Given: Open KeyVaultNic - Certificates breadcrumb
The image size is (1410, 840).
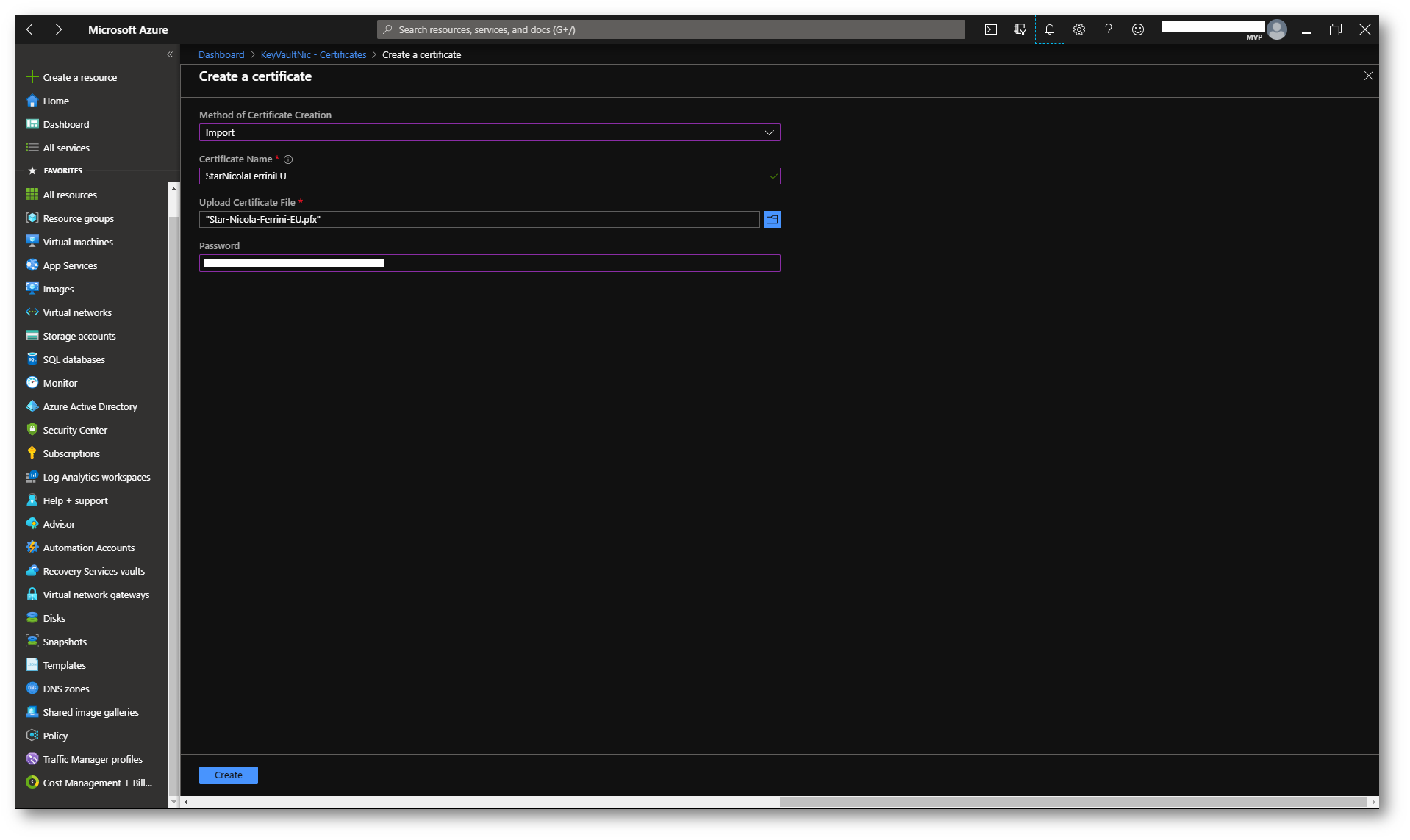Looking at the screenshot, I should (x=313, y=55).
